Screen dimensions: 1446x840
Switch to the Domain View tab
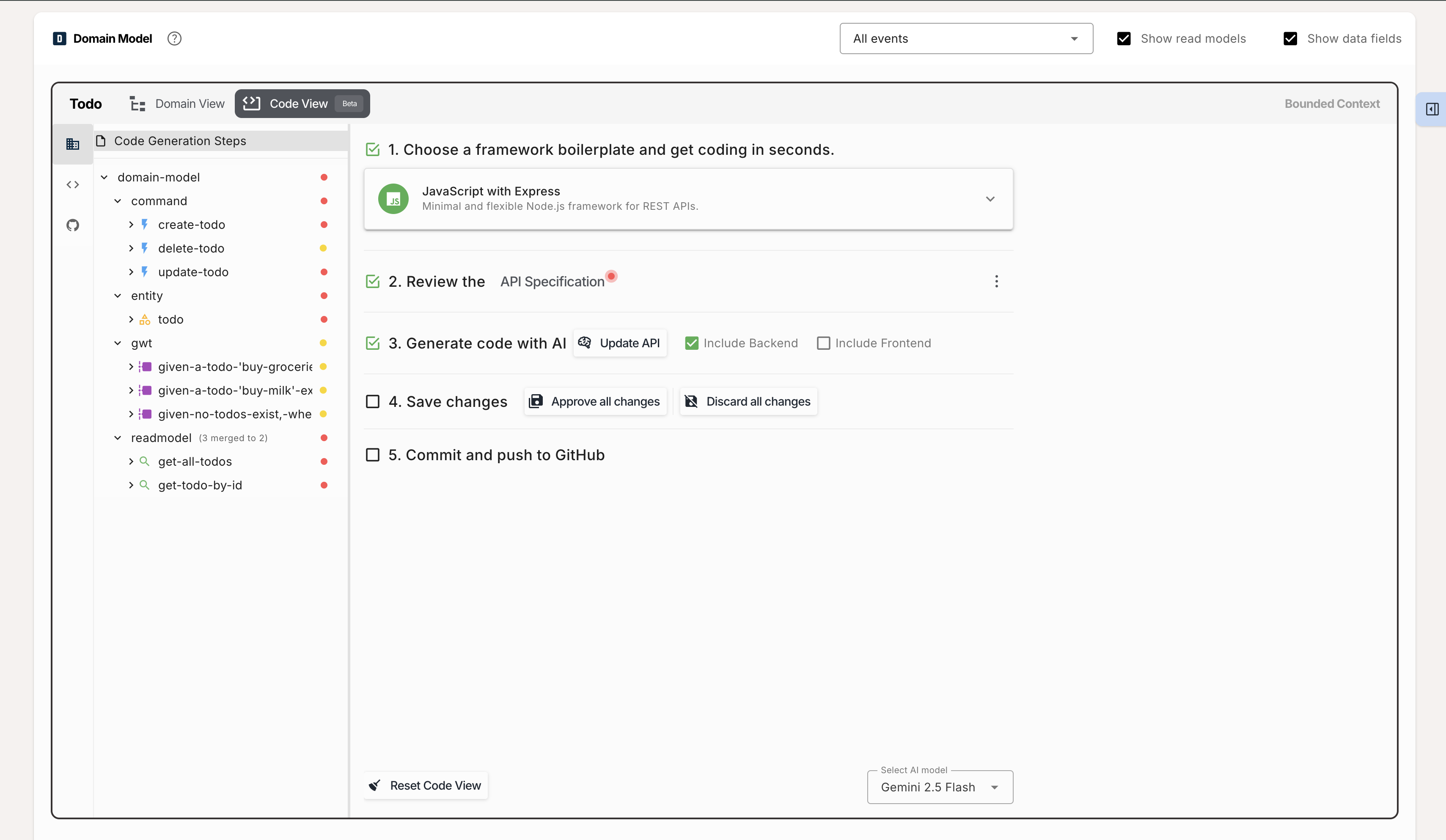[177, 104]
